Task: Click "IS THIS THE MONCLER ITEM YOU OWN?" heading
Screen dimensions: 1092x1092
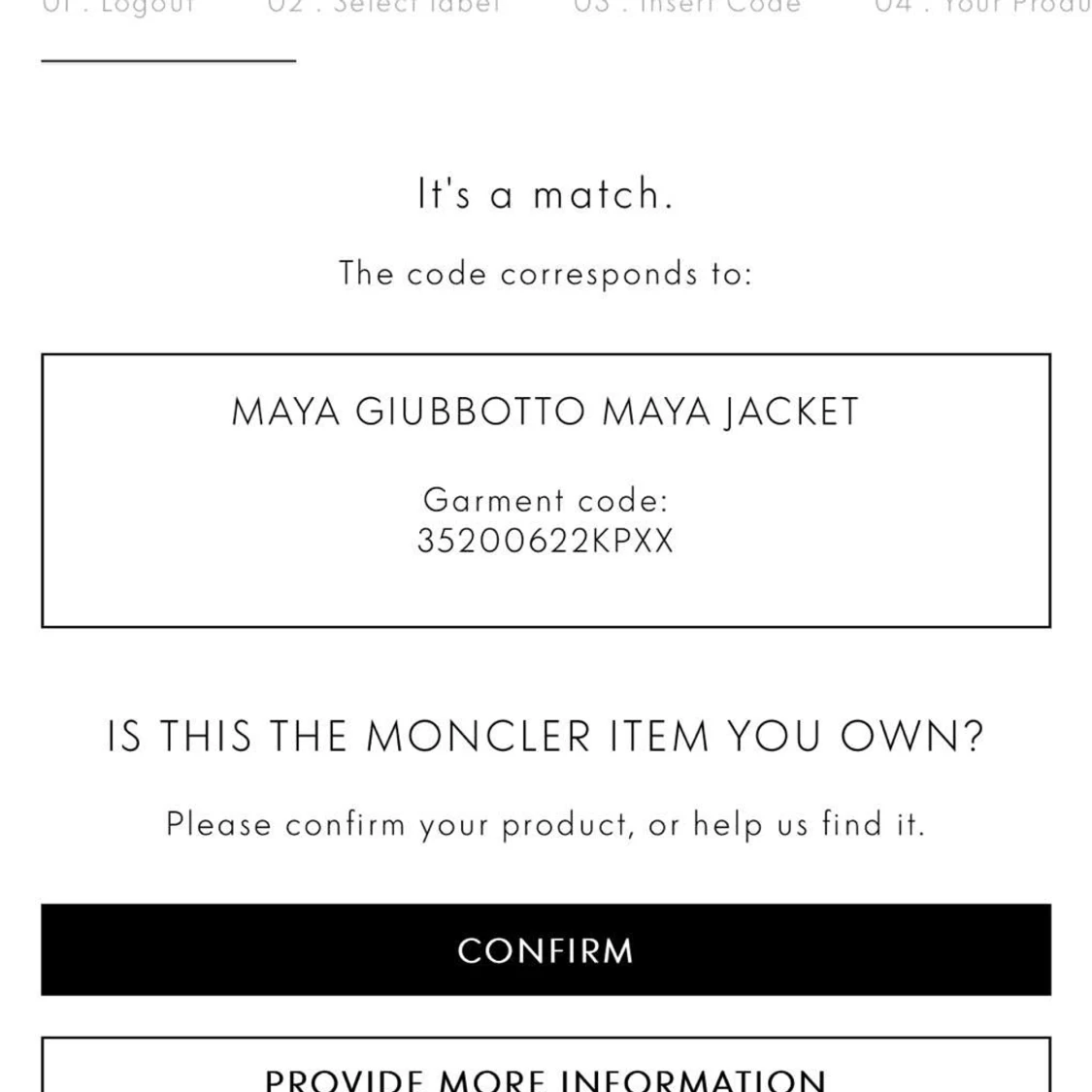Action: [546, 736]
